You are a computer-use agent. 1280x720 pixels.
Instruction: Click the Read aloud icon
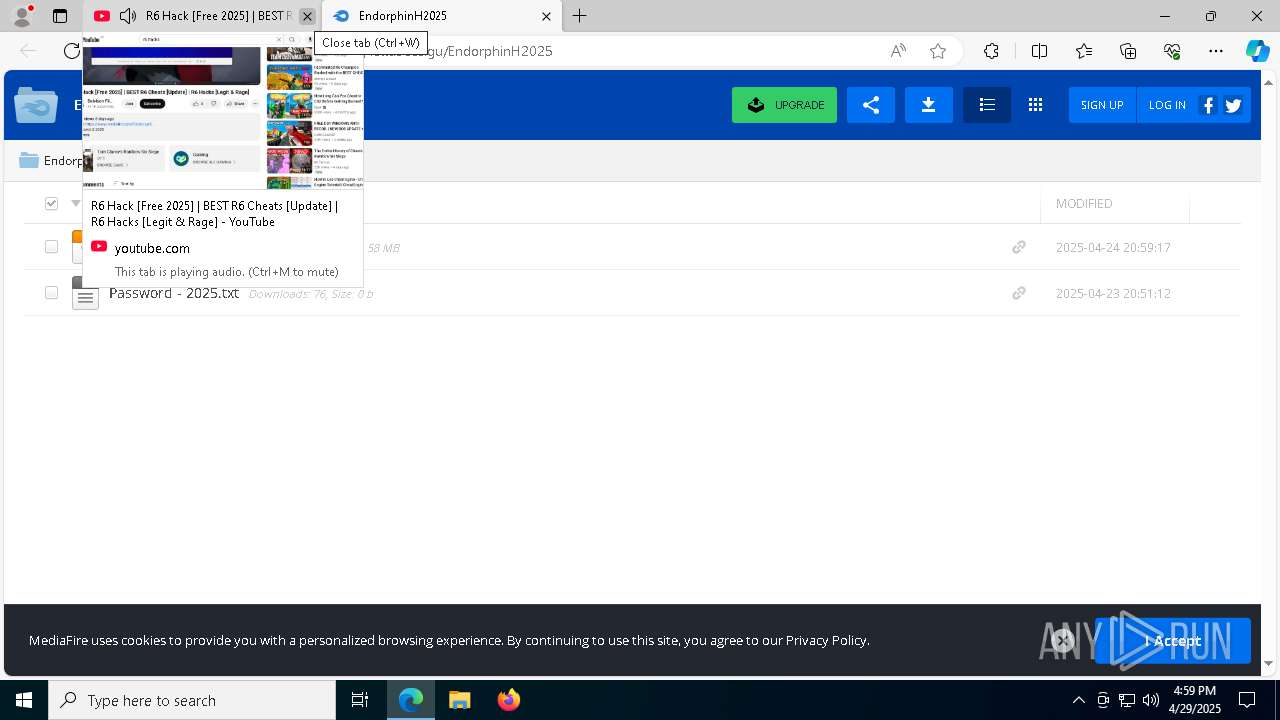(x=898, y=51)
